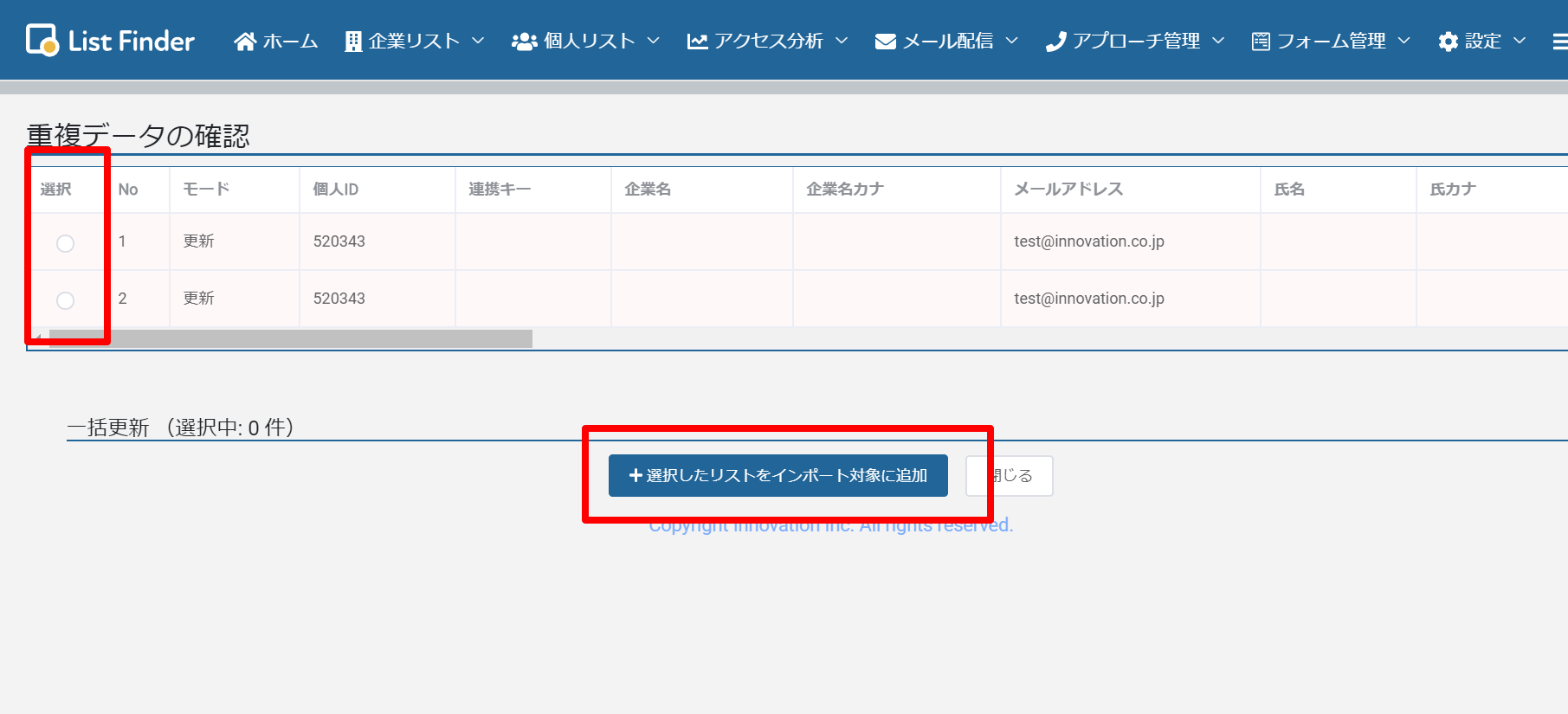
Task: Click the form icon for フォーム管理
Action: tap(1261, 42)
